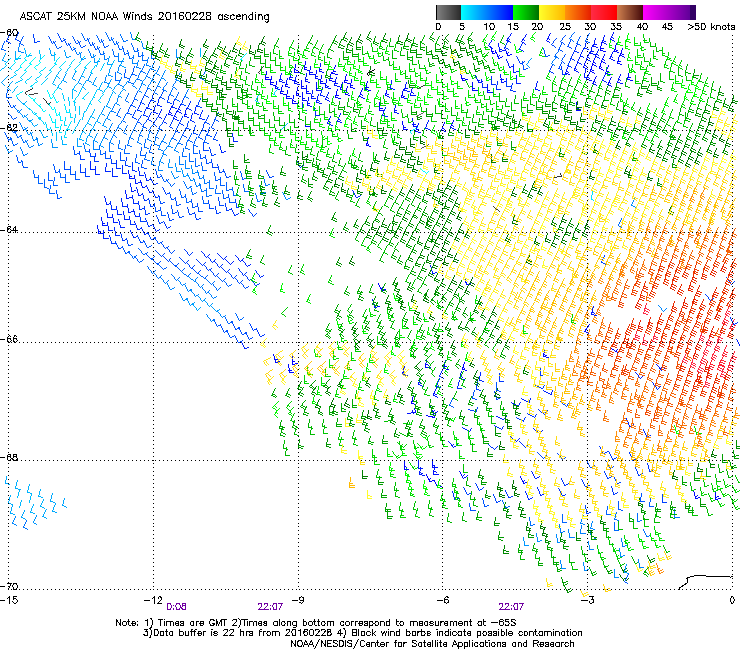
Task: Click the 'NOAA/NESDIS/Center for Satellite Applications and Research' credit
Action: click(x=432, y=644)
